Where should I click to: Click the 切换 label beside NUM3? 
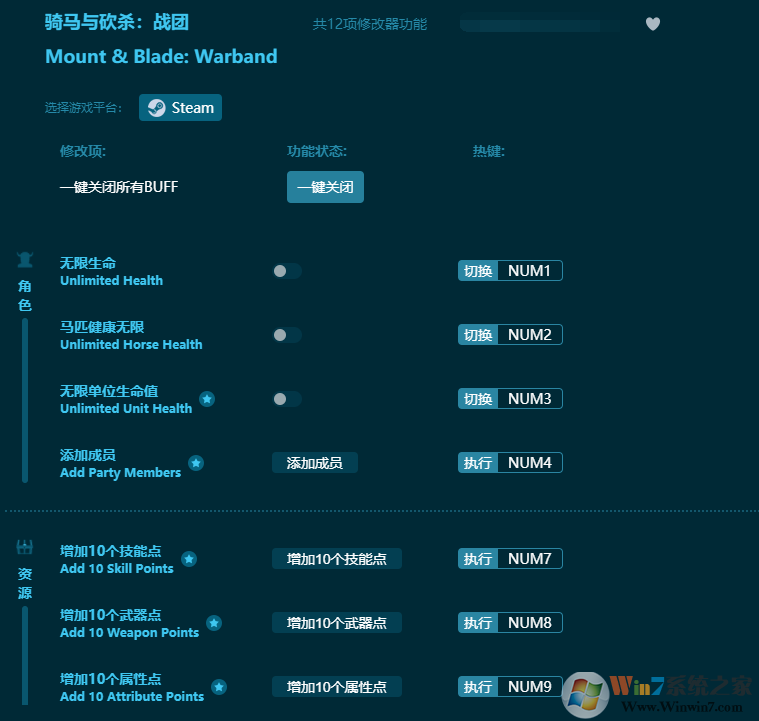pyautogui.click(x=478, y=399)
